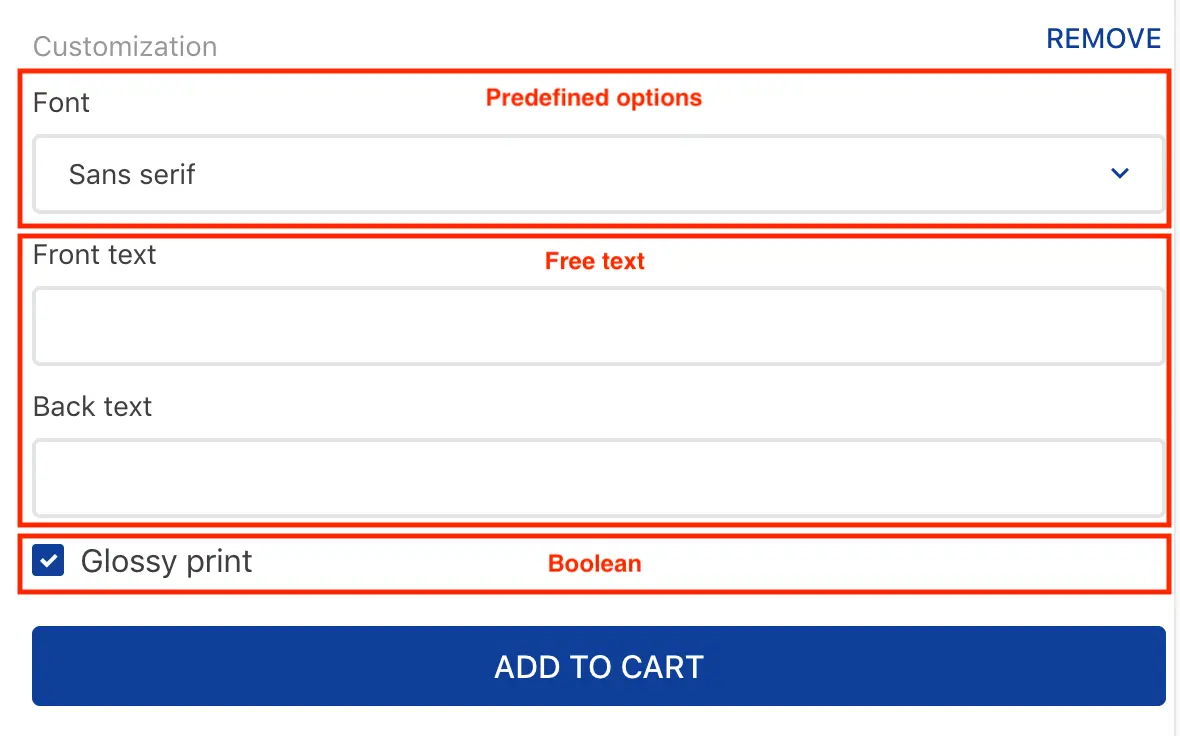Click the white checkmark icon beside Glossy print
Viewport: 1180px width, 736px height.
tap(48, 561)
